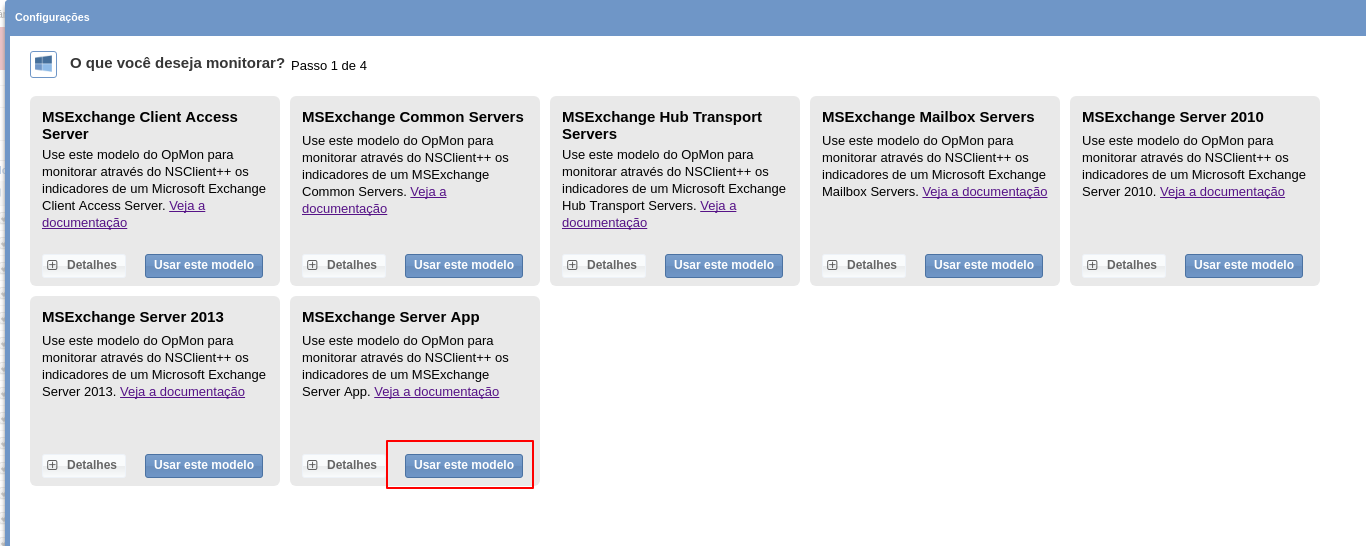
Task: Open documentation link for MSExchange Server 2010
Action: (x=1222, y=192)
